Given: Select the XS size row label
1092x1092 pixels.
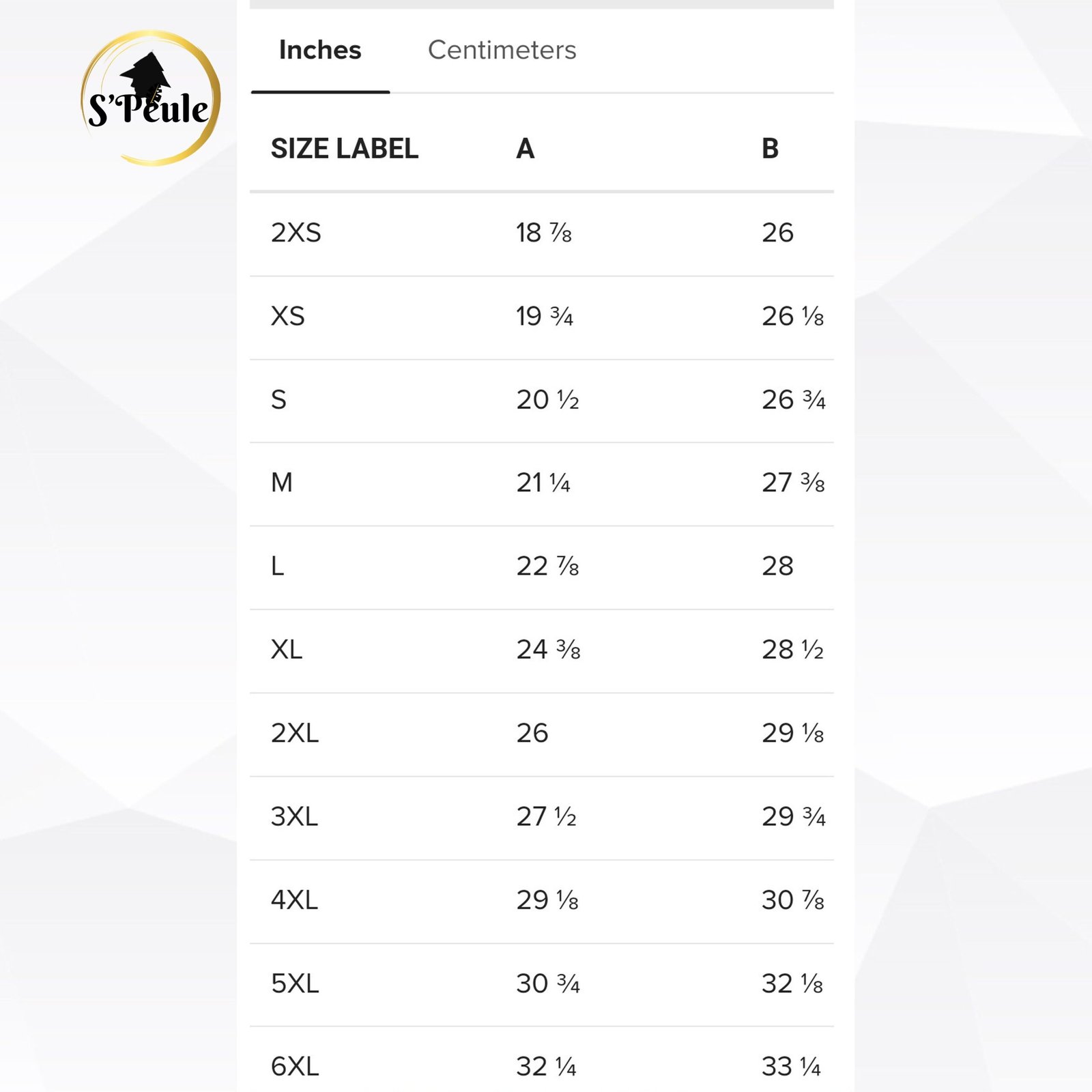Looking at the screenshot, I should click(x=287, y=317).
